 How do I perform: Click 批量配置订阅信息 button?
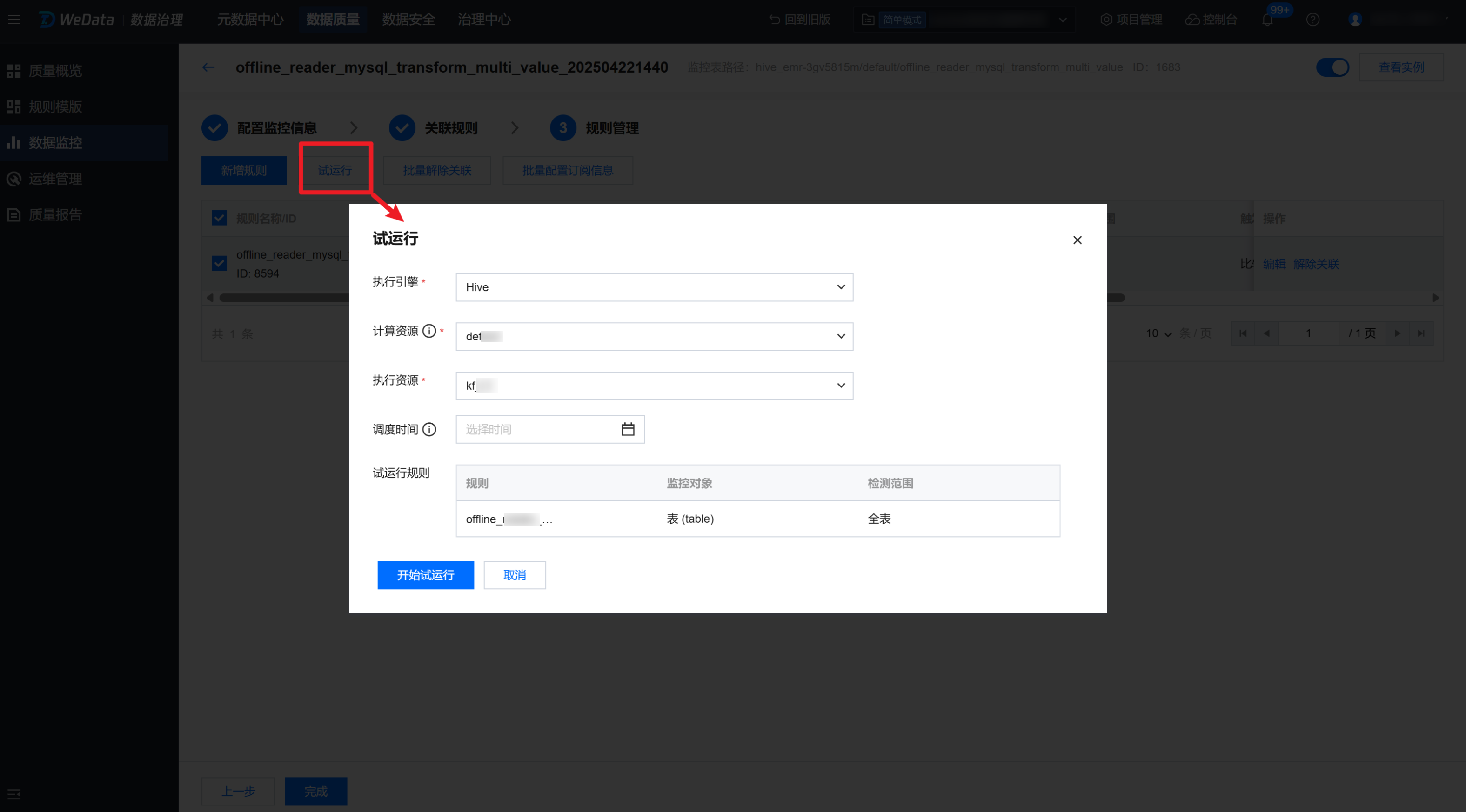[568, 171]
